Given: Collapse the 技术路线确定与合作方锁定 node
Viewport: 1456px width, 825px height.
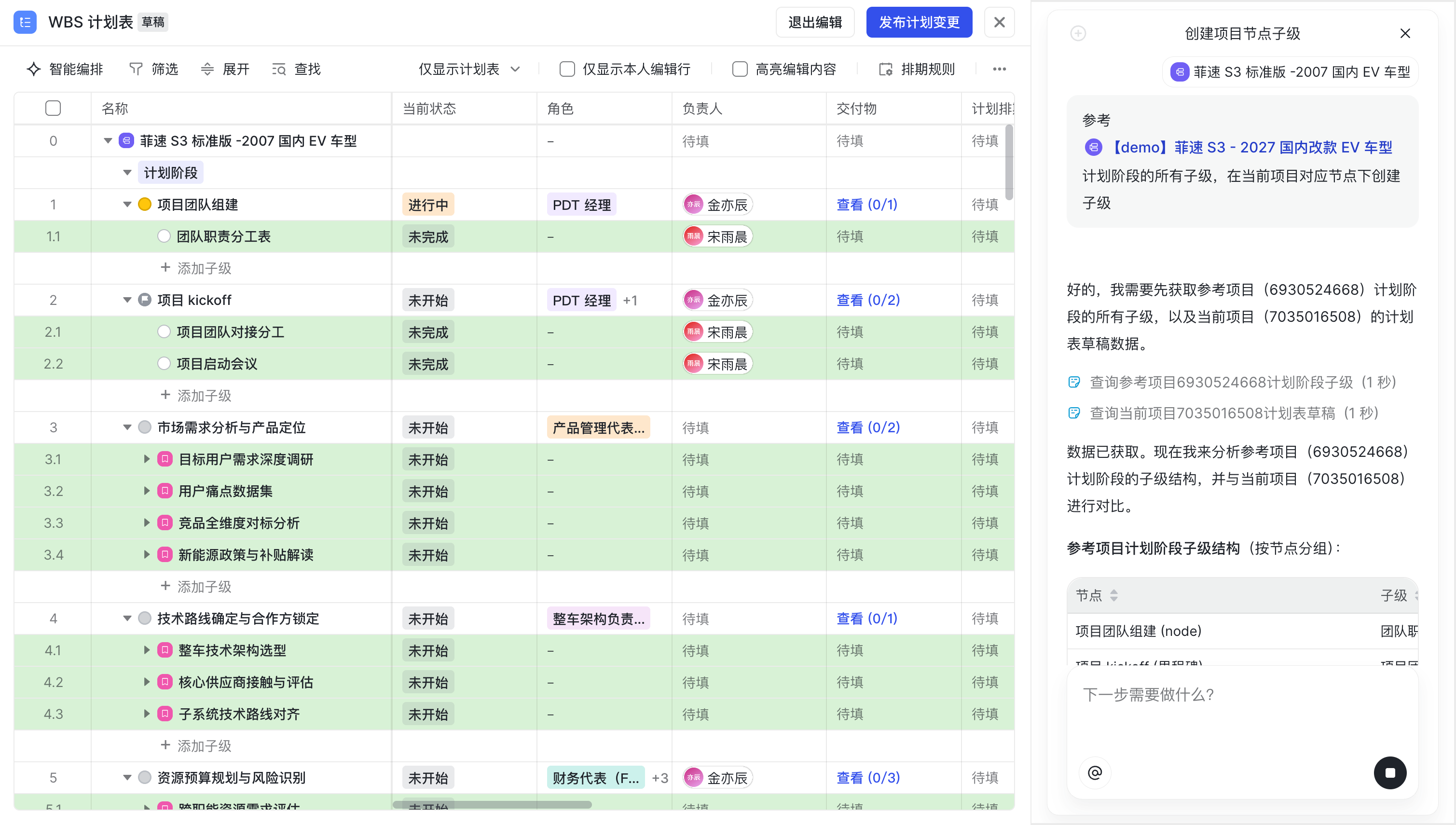Looking at the screenshot, I should 127,618.
